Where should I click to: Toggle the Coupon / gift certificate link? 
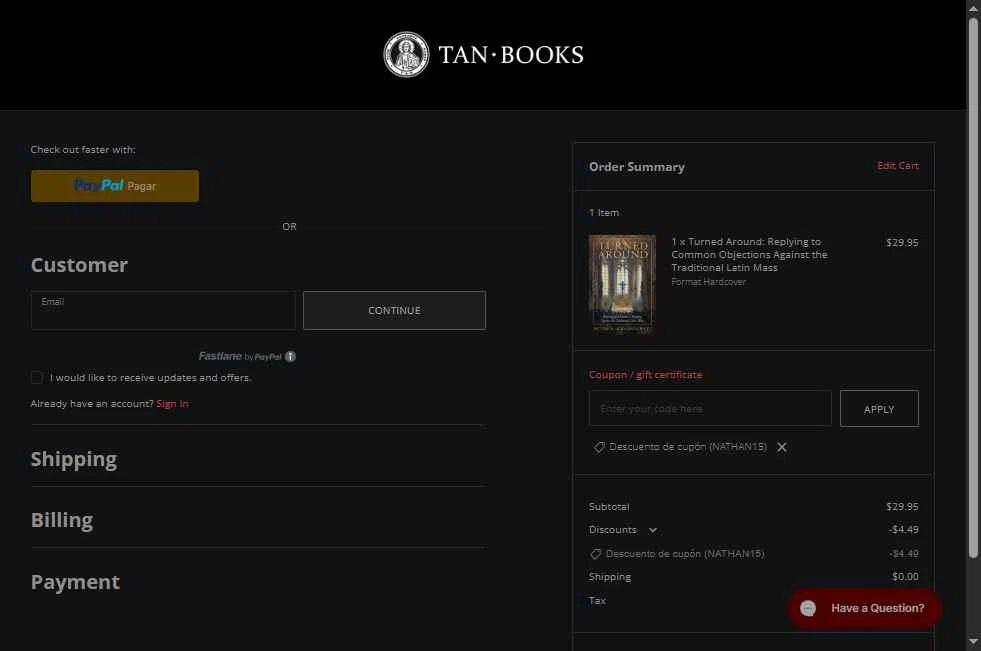(645, 374)
